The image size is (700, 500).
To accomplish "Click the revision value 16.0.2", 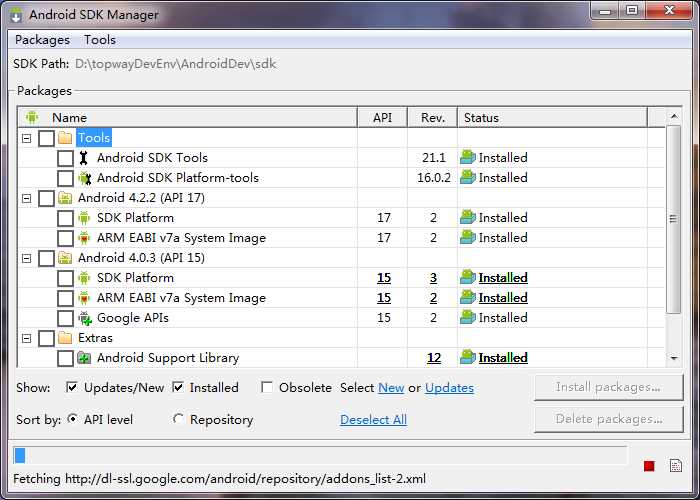I will pos(434,178).
